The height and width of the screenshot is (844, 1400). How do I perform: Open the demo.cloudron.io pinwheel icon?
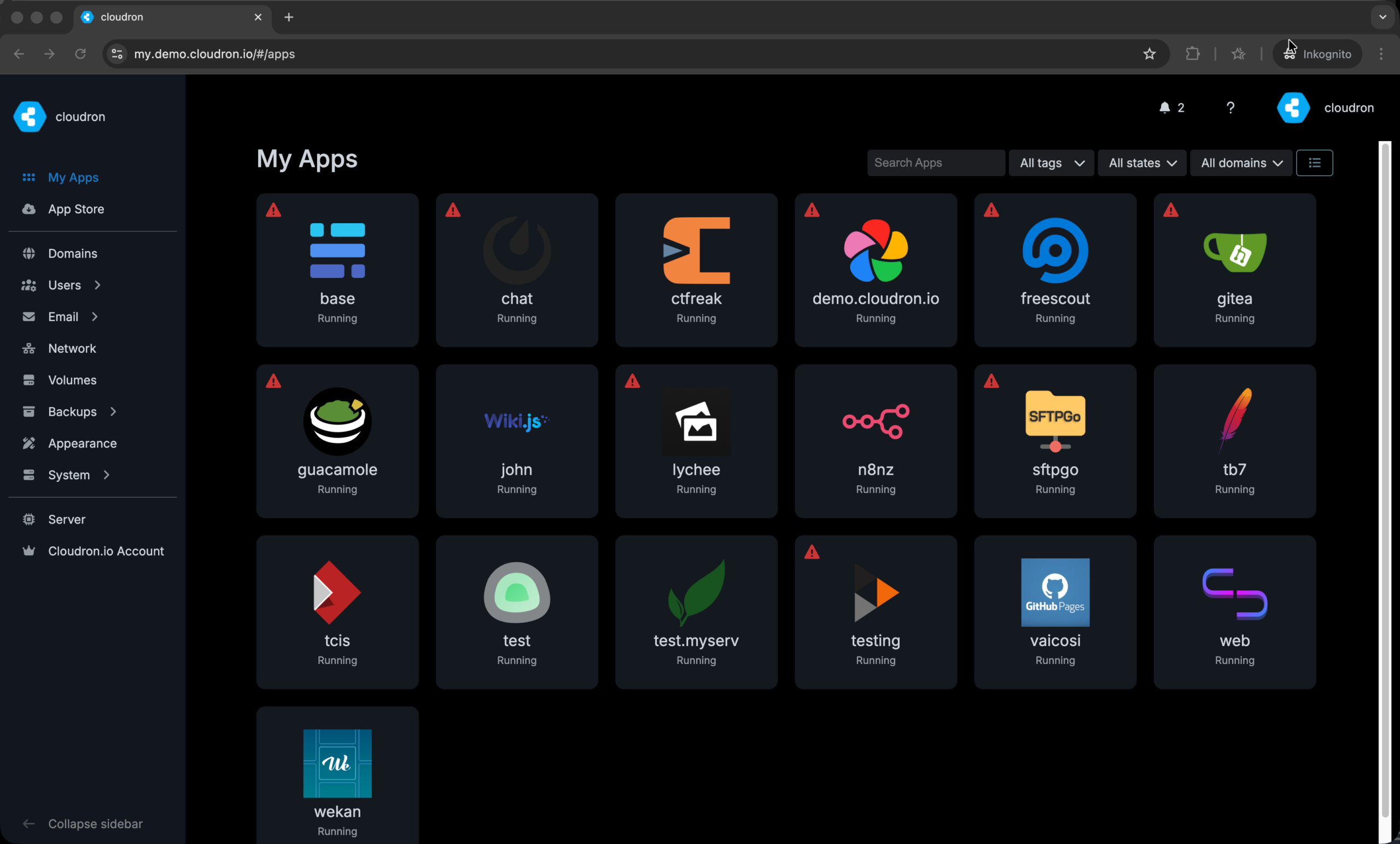tap(876, 250)
